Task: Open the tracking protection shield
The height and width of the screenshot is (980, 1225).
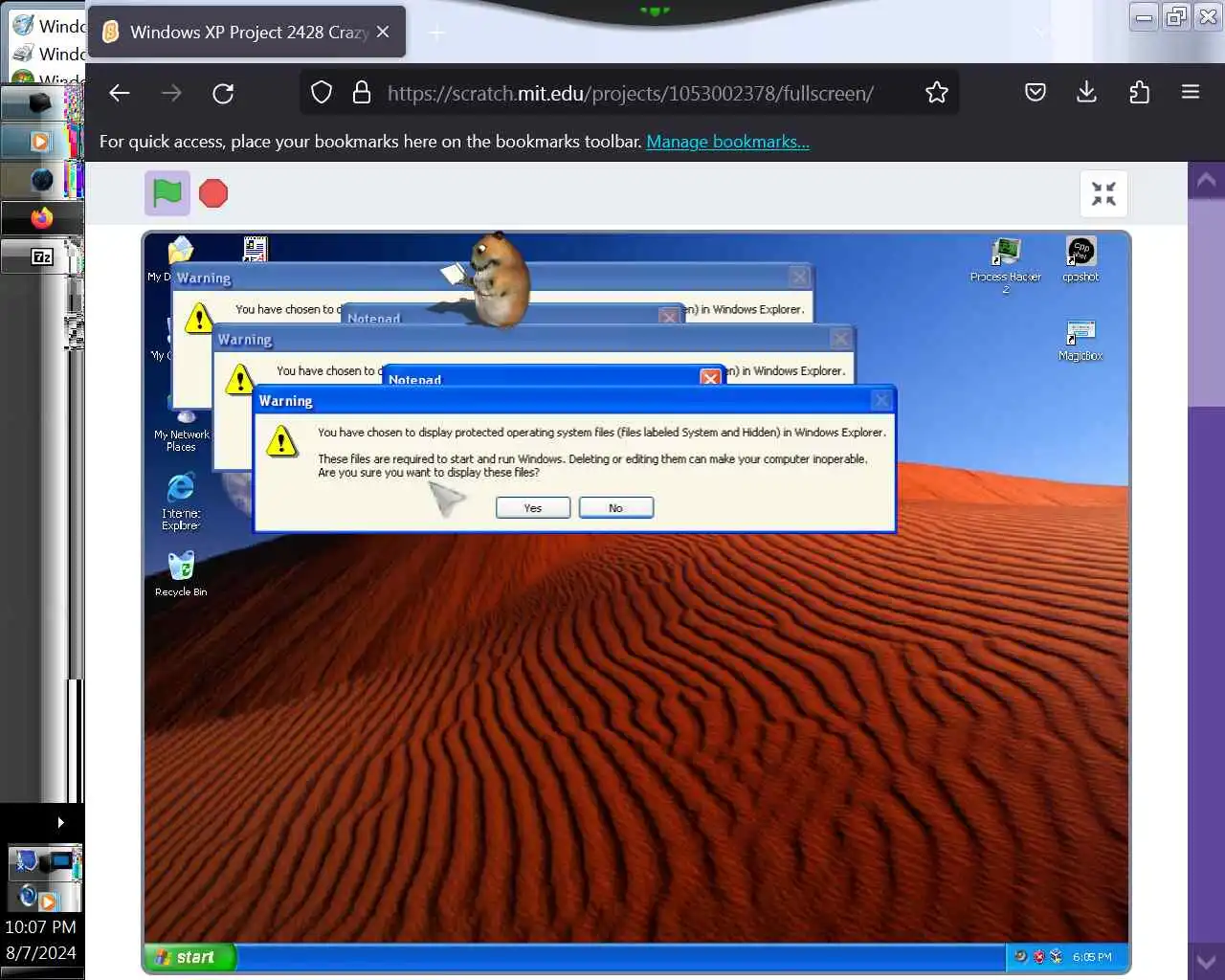Action: coord(322,93)
